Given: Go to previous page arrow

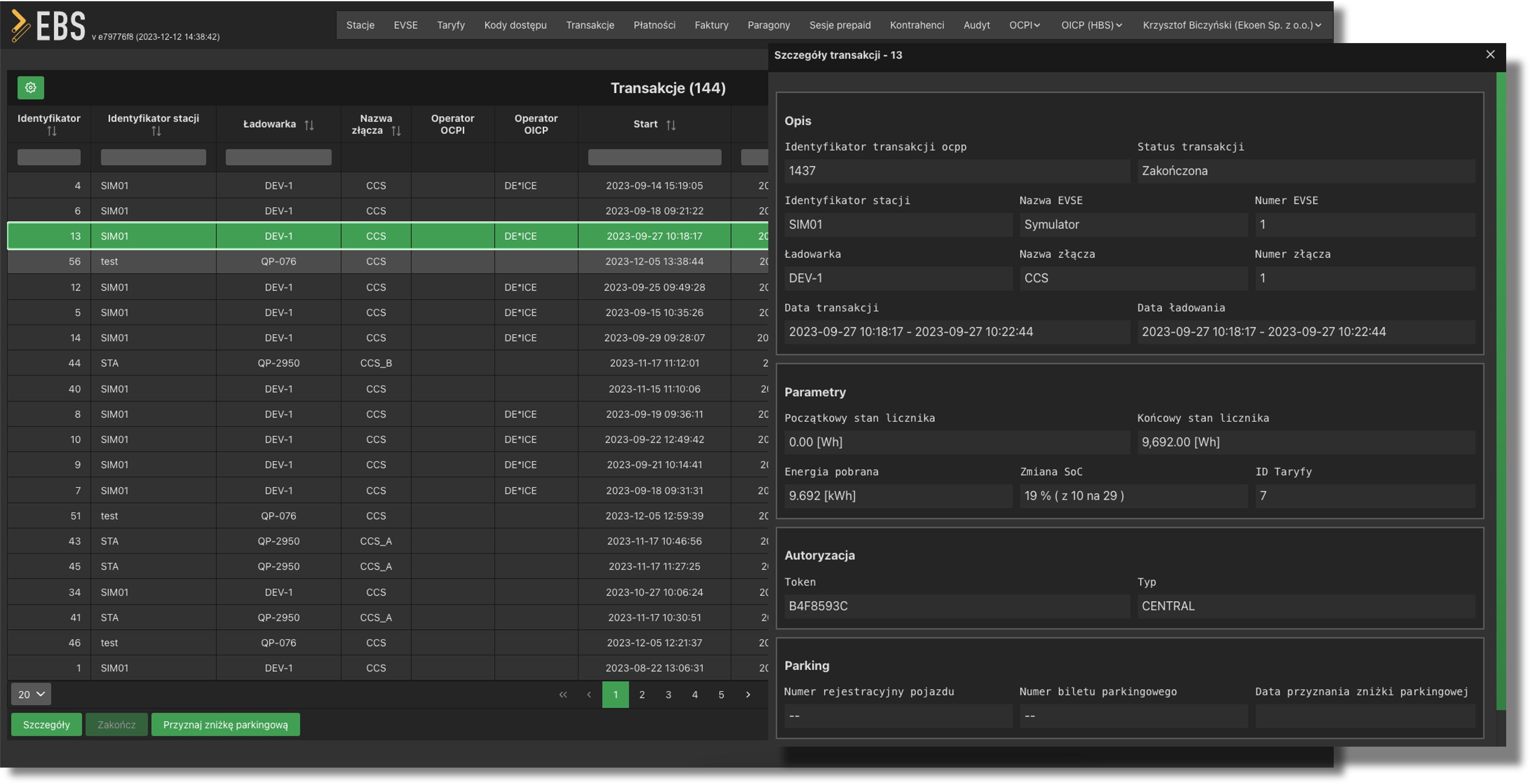Looking at the screenshot, I should click(588, 695).
